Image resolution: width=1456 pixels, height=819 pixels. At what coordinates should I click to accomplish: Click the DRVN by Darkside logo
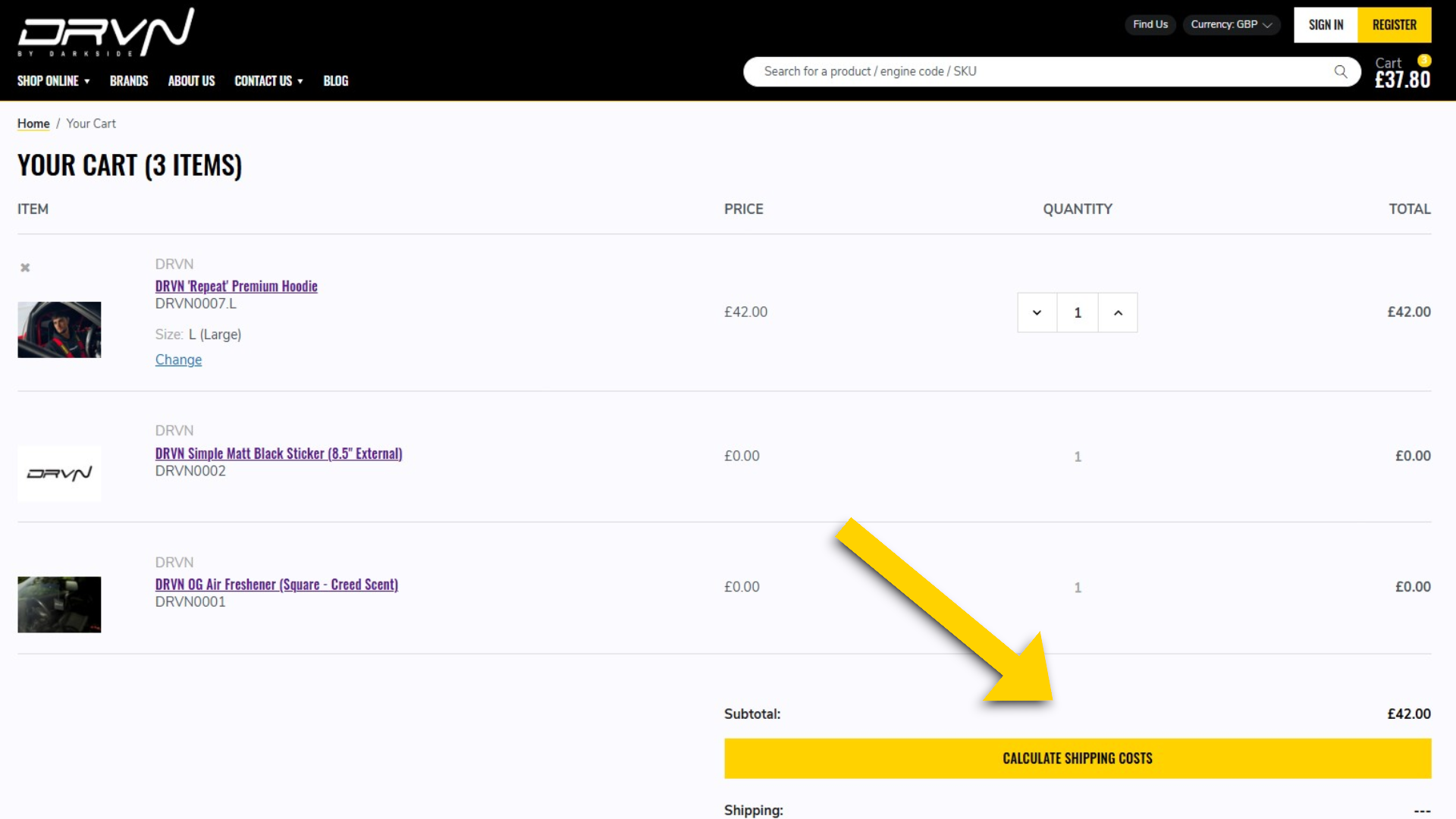(106, 33)
